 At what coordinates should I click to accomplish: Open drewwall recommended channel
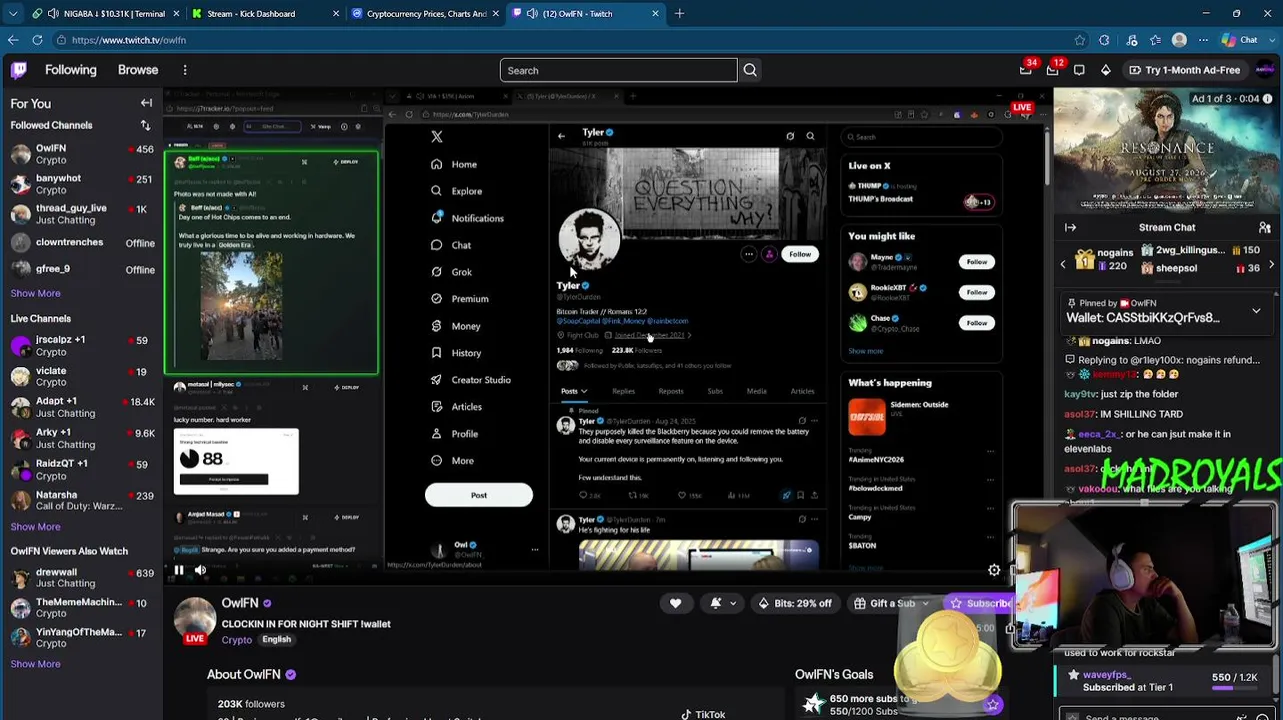[x=82, y=578]
